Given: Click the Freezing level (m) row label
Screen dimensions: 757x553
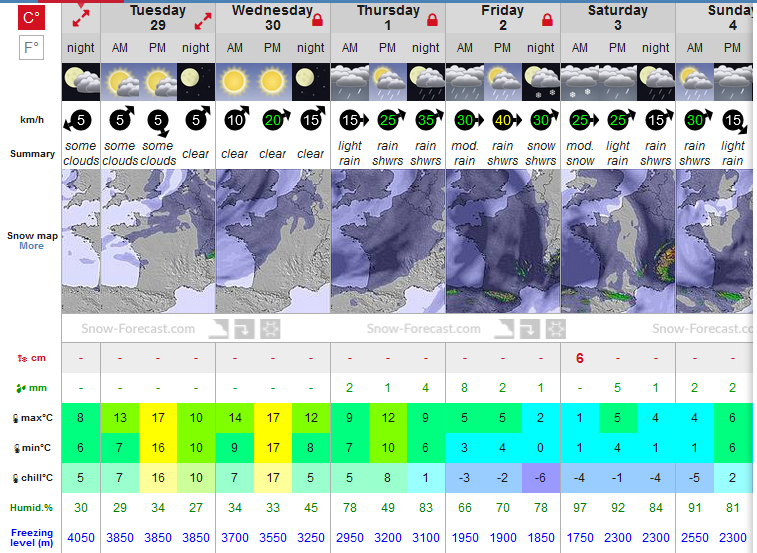Looking at the screenshot, I should click(32, 538).
